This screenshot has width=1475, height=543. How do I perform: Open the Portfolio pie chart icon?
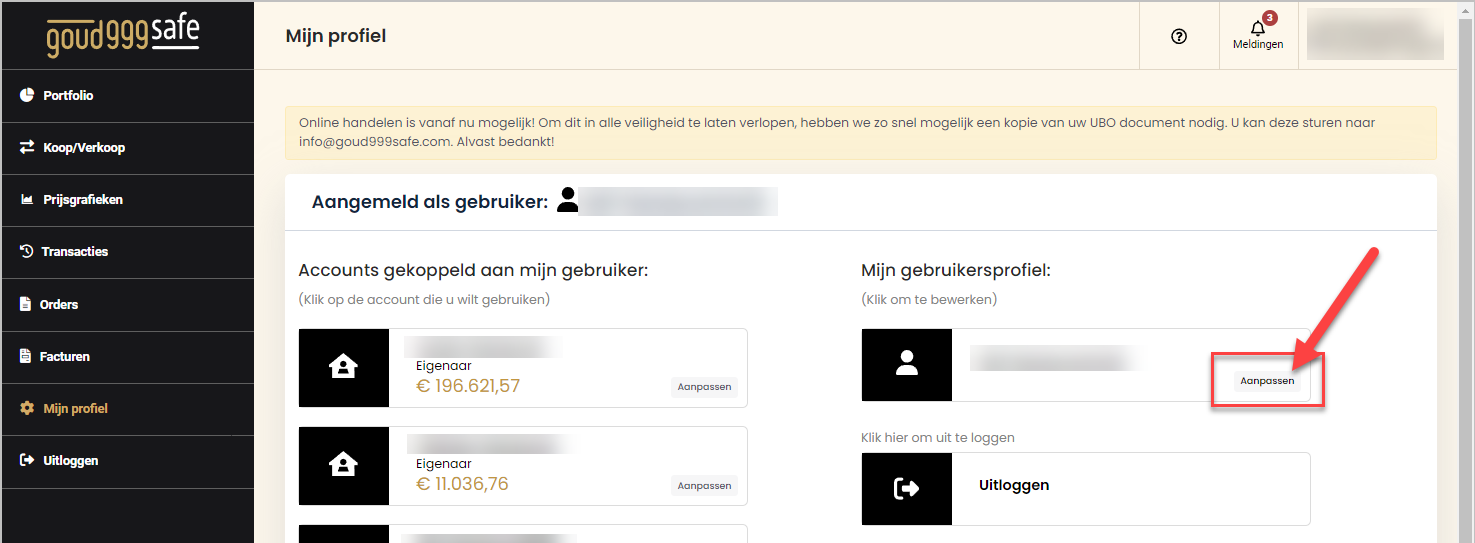27,95
